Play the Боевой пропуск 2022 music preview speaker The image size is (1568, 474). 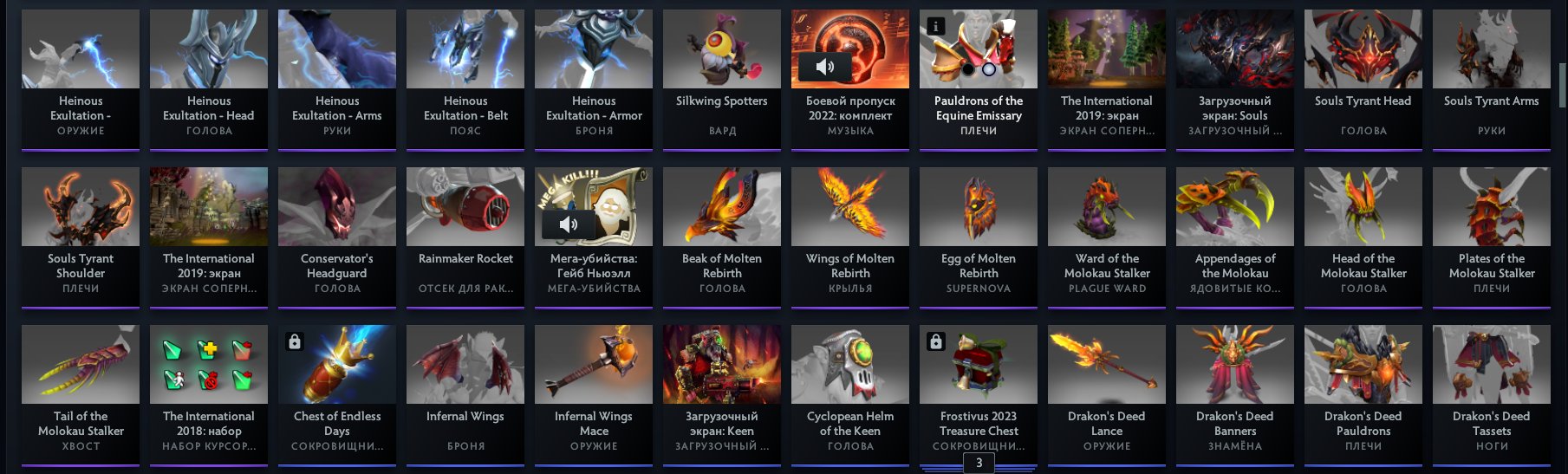click(827, 67)
